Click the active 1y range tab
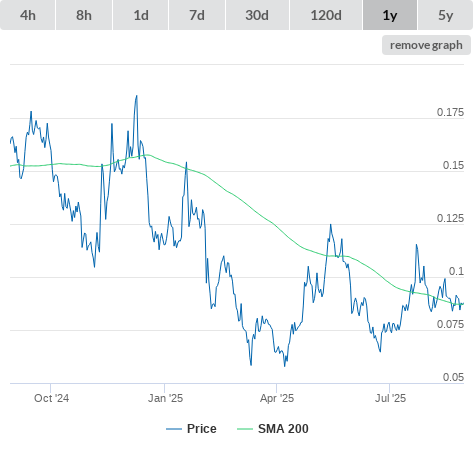Viewport: 474px width, 455px height. tap(390, 15)
